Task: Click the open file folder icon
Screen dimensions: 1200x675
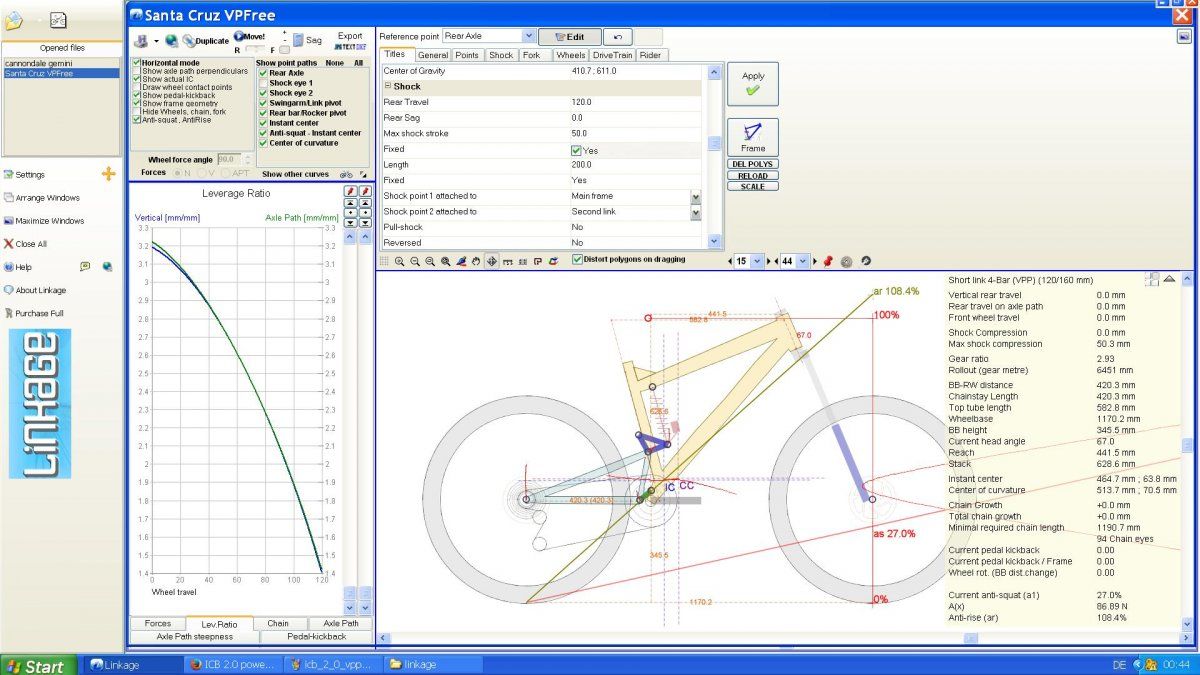Action: point(14,20)
